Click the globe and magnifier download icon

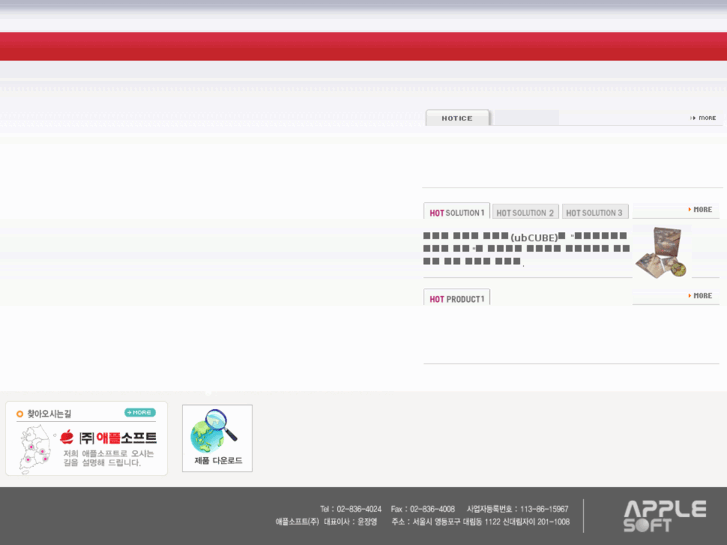click(x=214, y=431)
